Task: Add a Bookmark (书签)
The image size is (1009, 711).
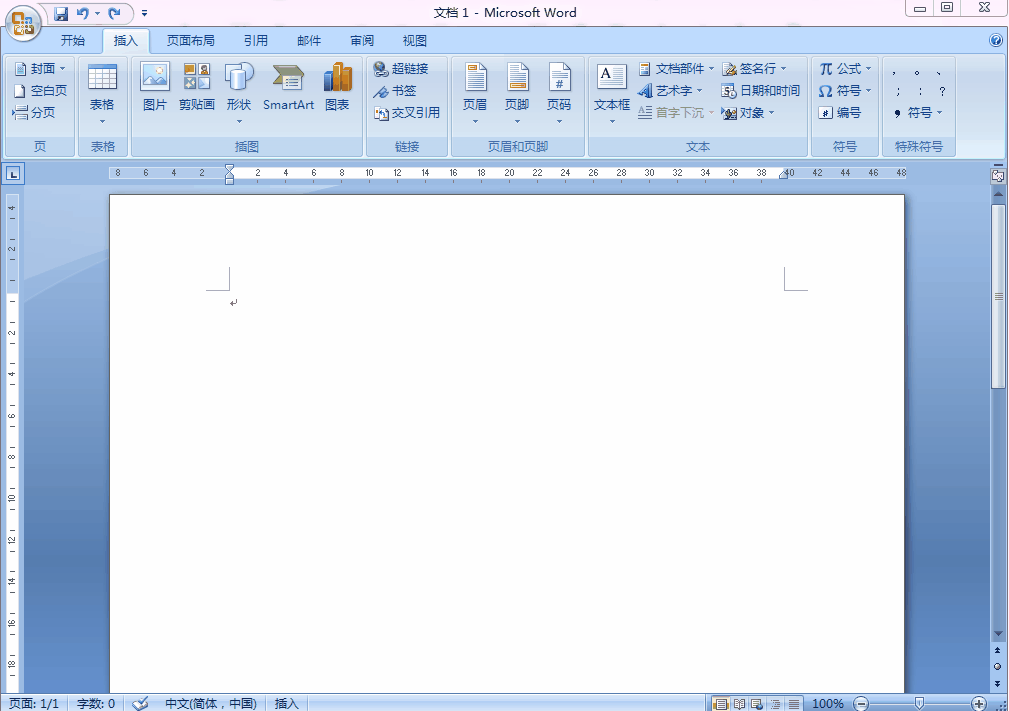Action: pos(395,91)
